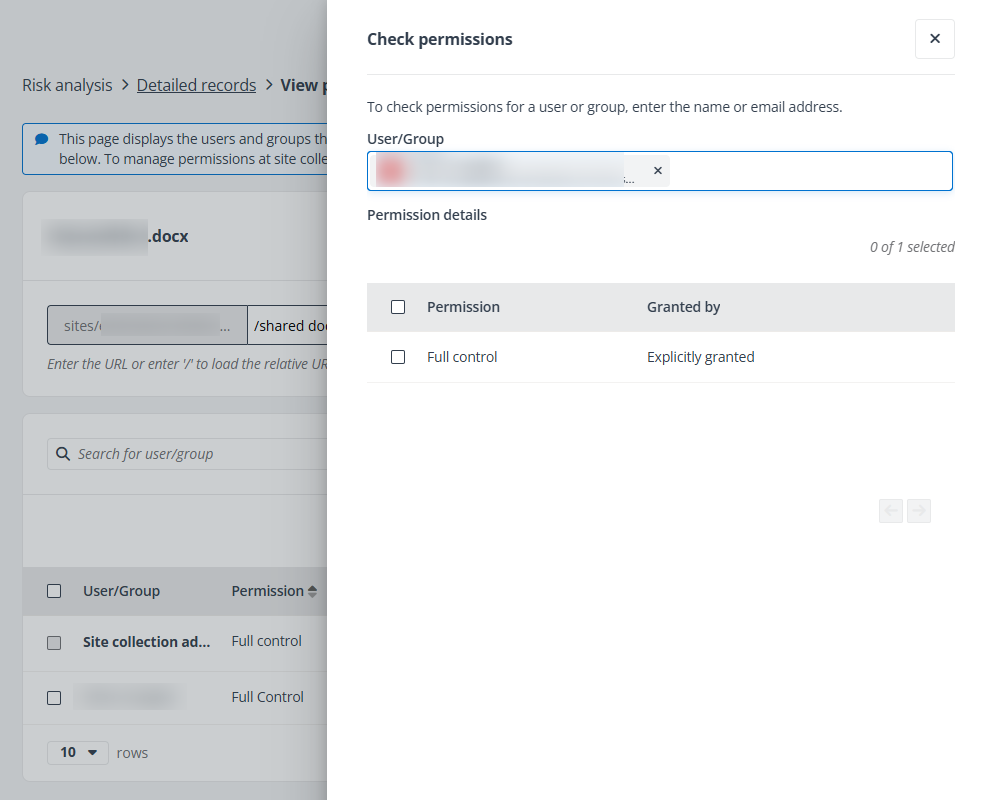Screen dimensions: 986x800
Task: Check the Full control row checkbox
Action: (397, 357)
